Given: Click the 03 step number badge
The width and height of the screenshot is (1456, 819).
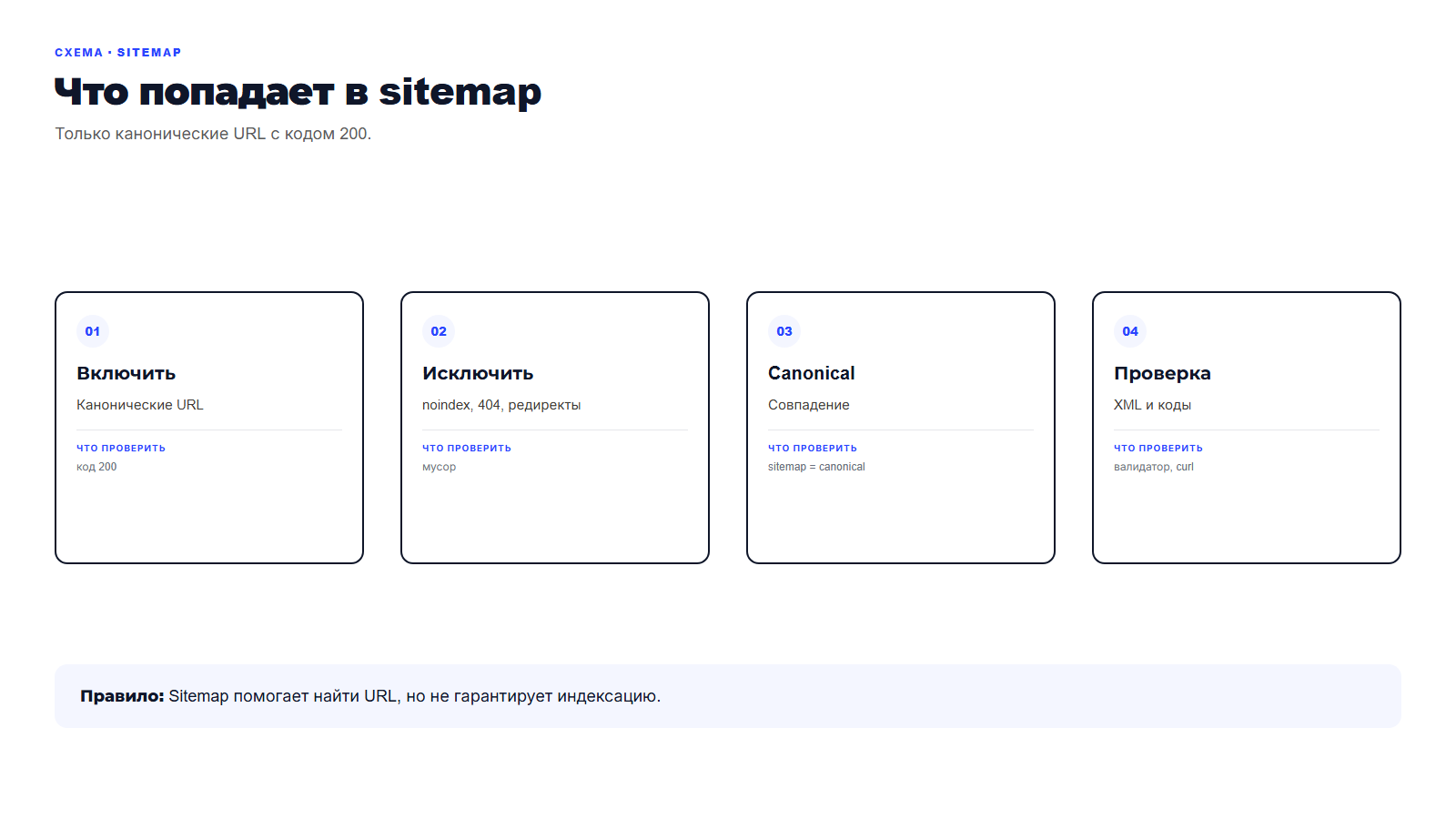Looking at the screenshot, I should point(784,331).
